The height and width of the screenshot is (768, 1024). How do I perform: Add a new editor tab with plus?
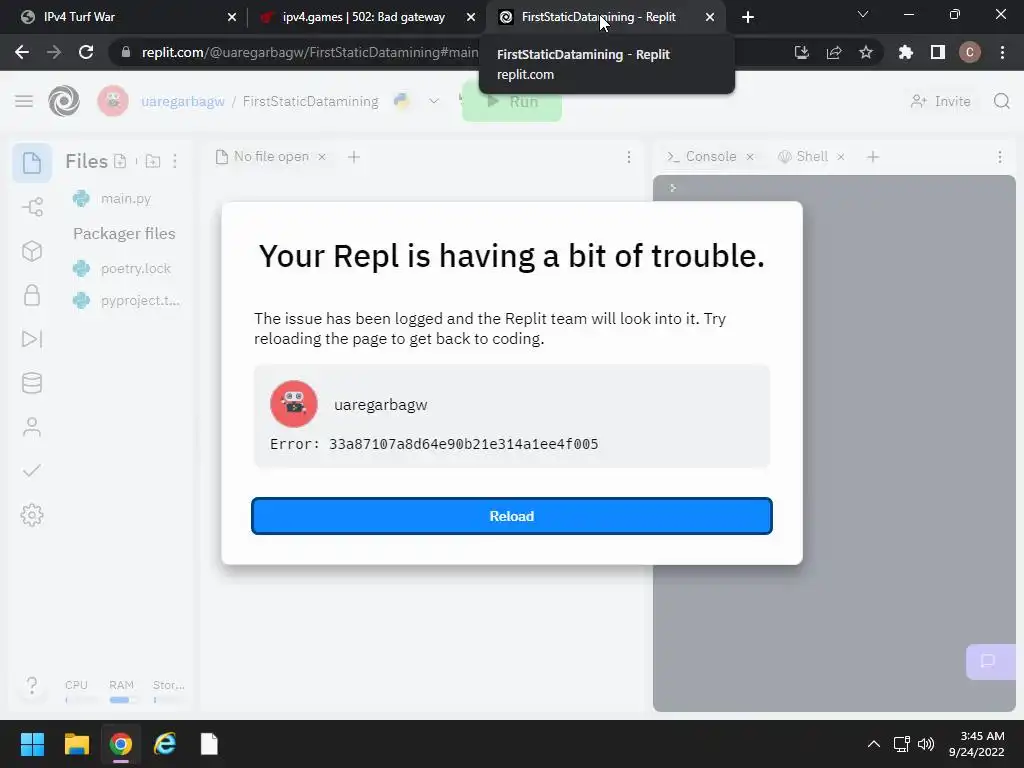click(354, 157)
